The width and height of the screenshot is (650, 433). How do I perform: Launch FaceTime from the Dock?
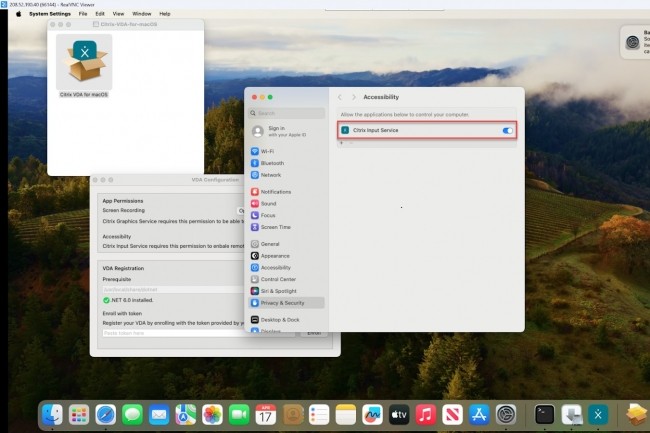click(239, 414)
